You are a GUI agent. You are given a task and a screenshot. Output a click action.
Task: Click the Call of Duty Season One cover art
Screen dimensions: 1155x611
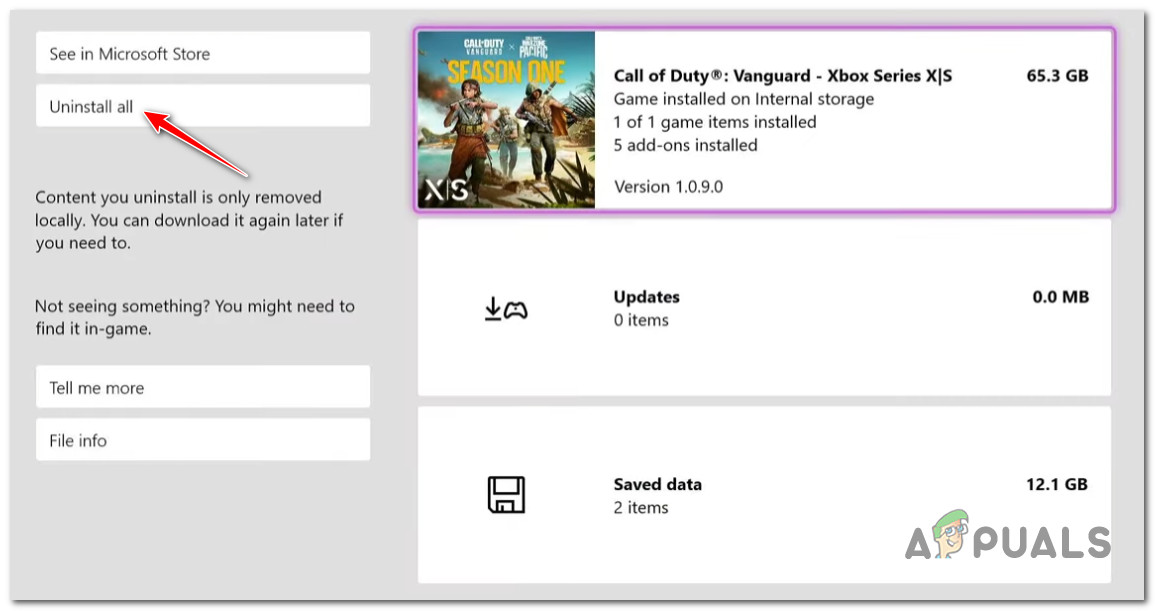coord(506,120)
